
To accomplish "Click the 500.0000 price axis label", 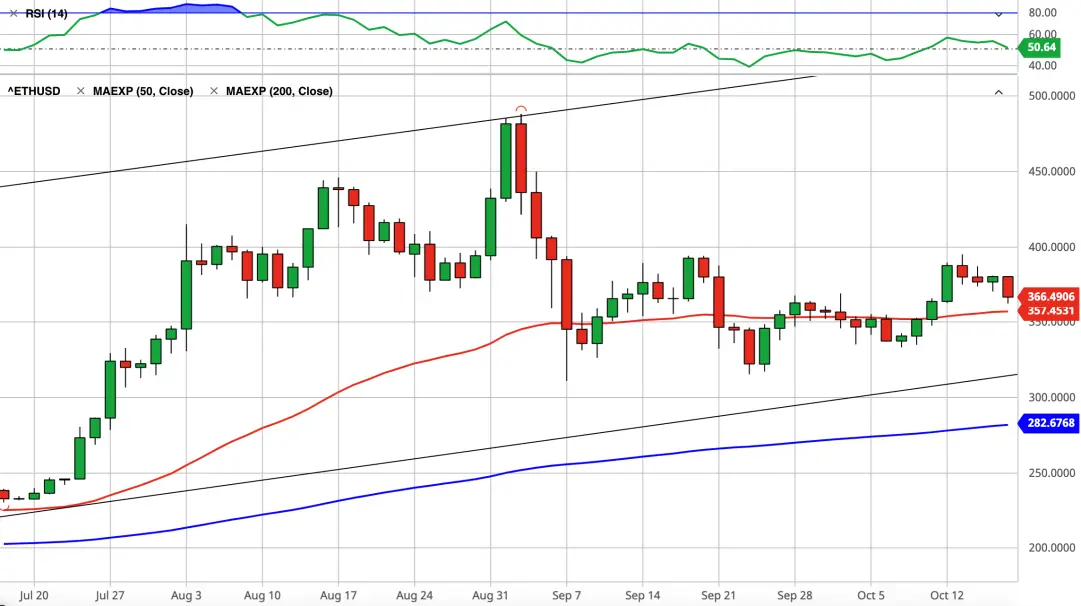I will 1051,96.
